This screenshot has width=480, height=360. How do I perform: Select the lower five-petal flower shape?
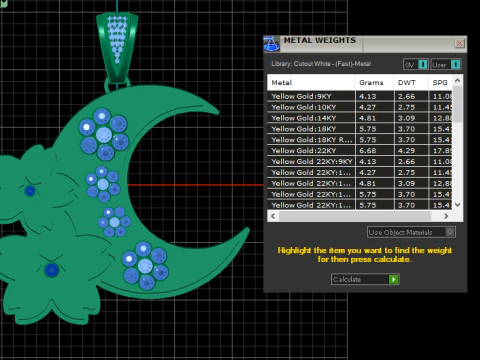(52, 280)
